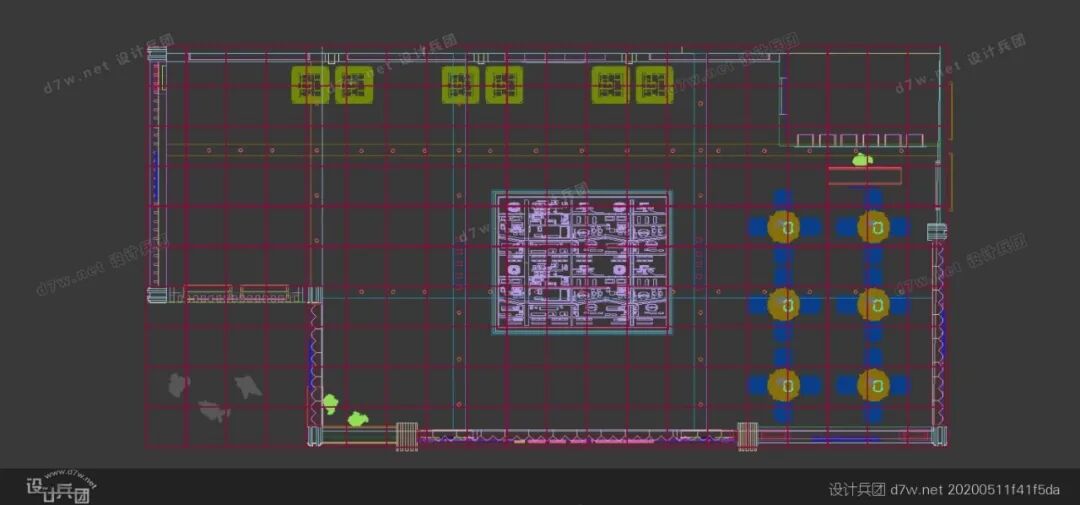Screen dimensions: 1080x505
Task: Select the top-left round yellow table
Action: click(x=784, y=227)
